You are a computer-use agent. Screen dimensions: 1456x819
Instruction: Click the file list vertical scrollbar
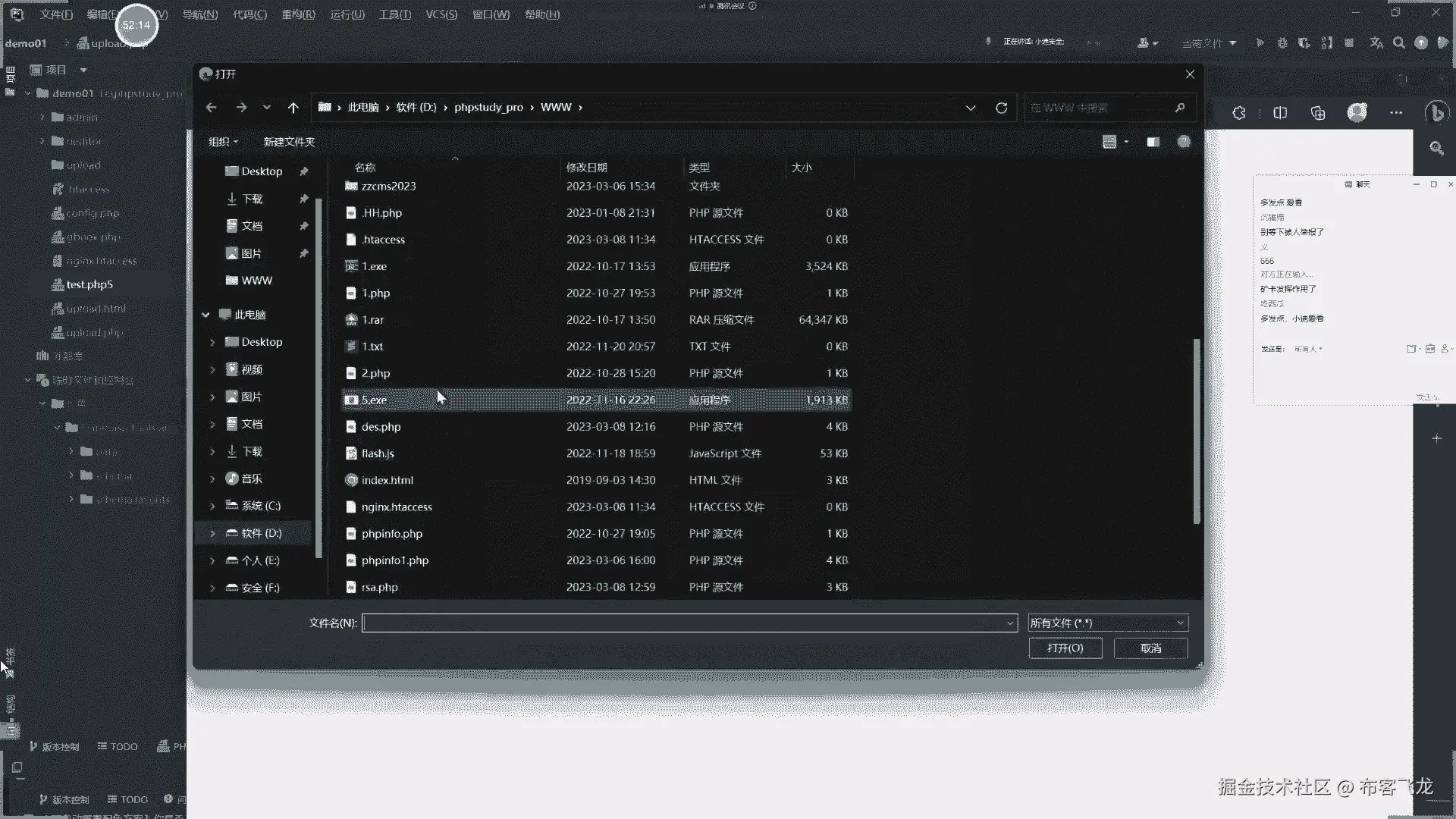1197,430
